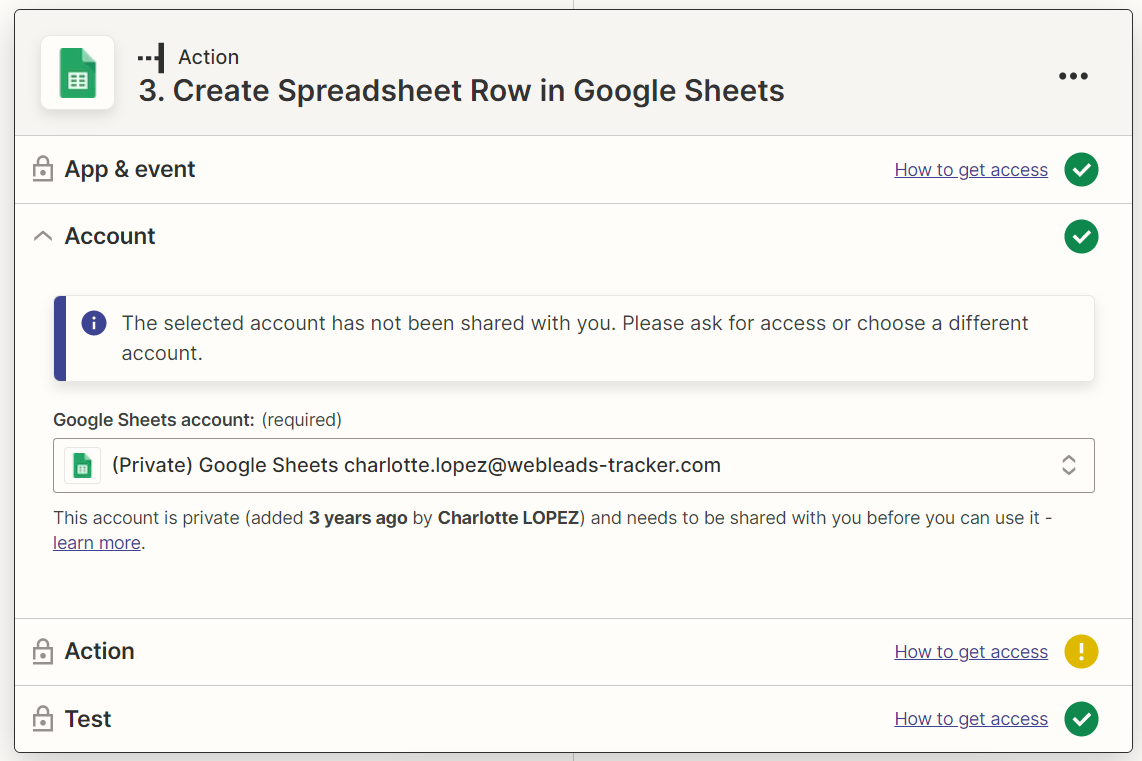Click the Account section title
1142x761 pixels.
110,236
